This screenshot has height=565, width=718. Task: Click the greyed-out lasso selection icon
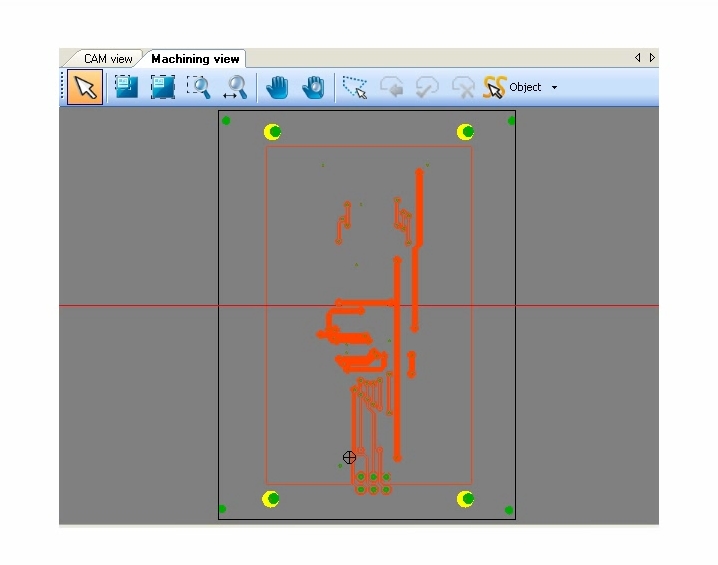pyautogui.click(x=427, y=88)
